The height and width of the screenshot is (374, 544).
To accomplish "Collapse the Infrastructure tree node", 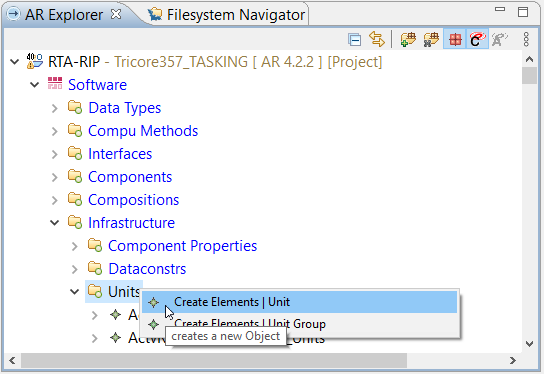I will tap(54, 223).
